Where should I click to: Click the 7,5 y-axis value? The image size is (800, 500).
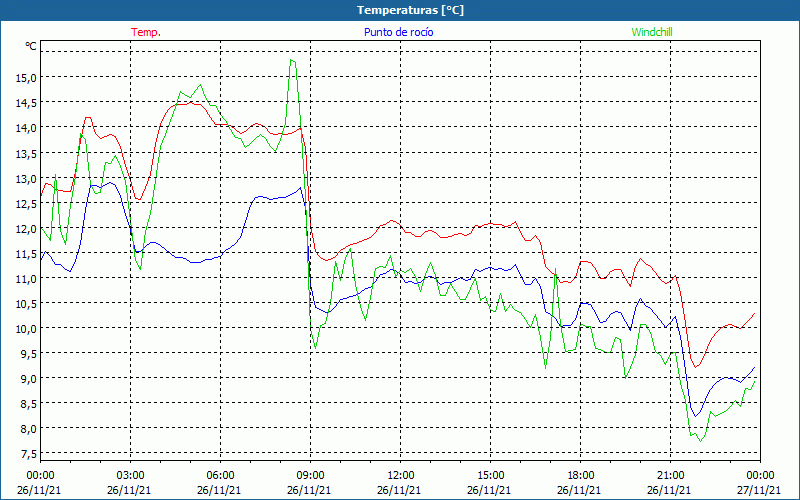28,454
